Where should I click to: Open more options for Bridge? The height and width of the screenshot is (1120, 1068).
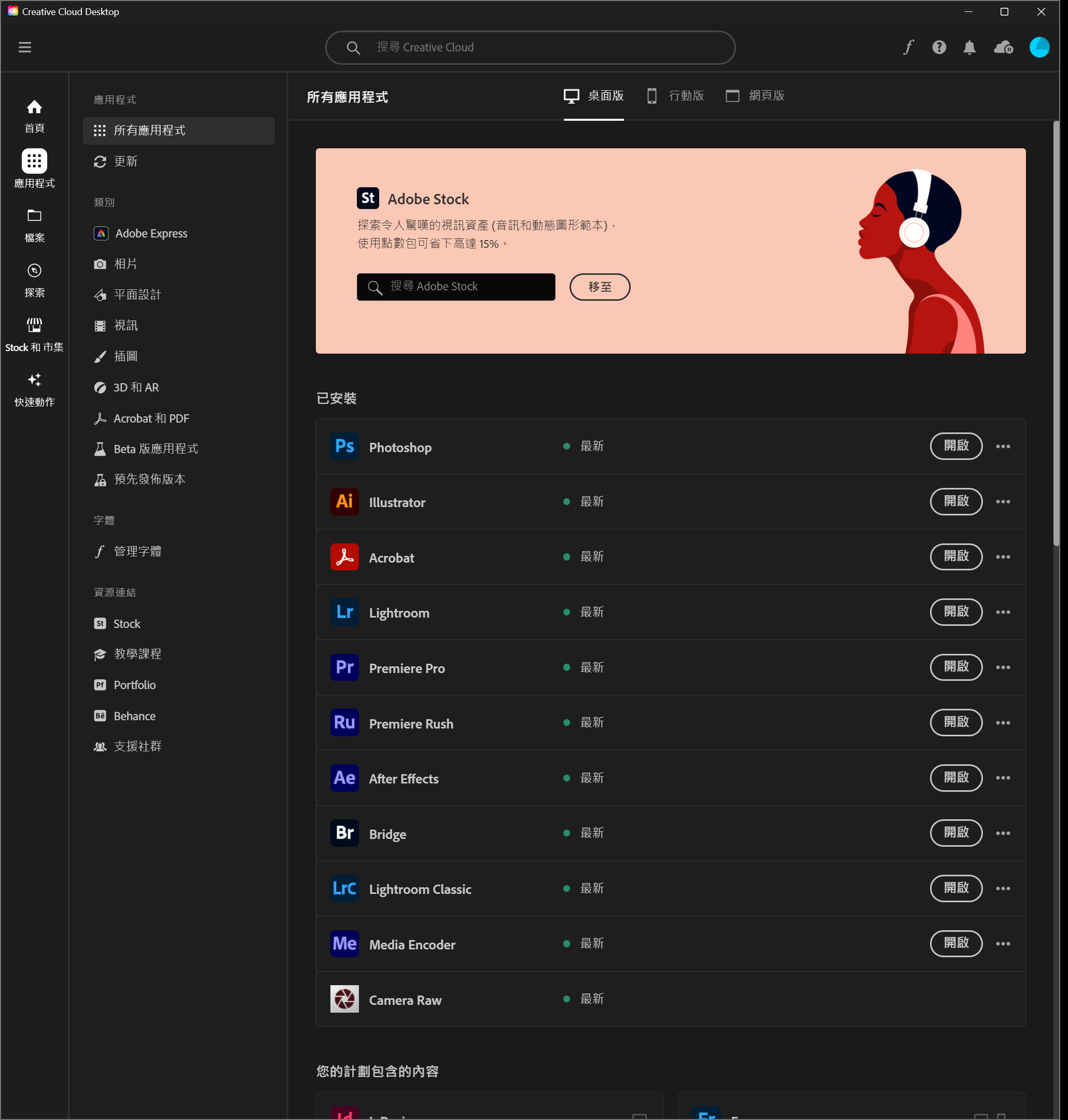pos(1003,833)
